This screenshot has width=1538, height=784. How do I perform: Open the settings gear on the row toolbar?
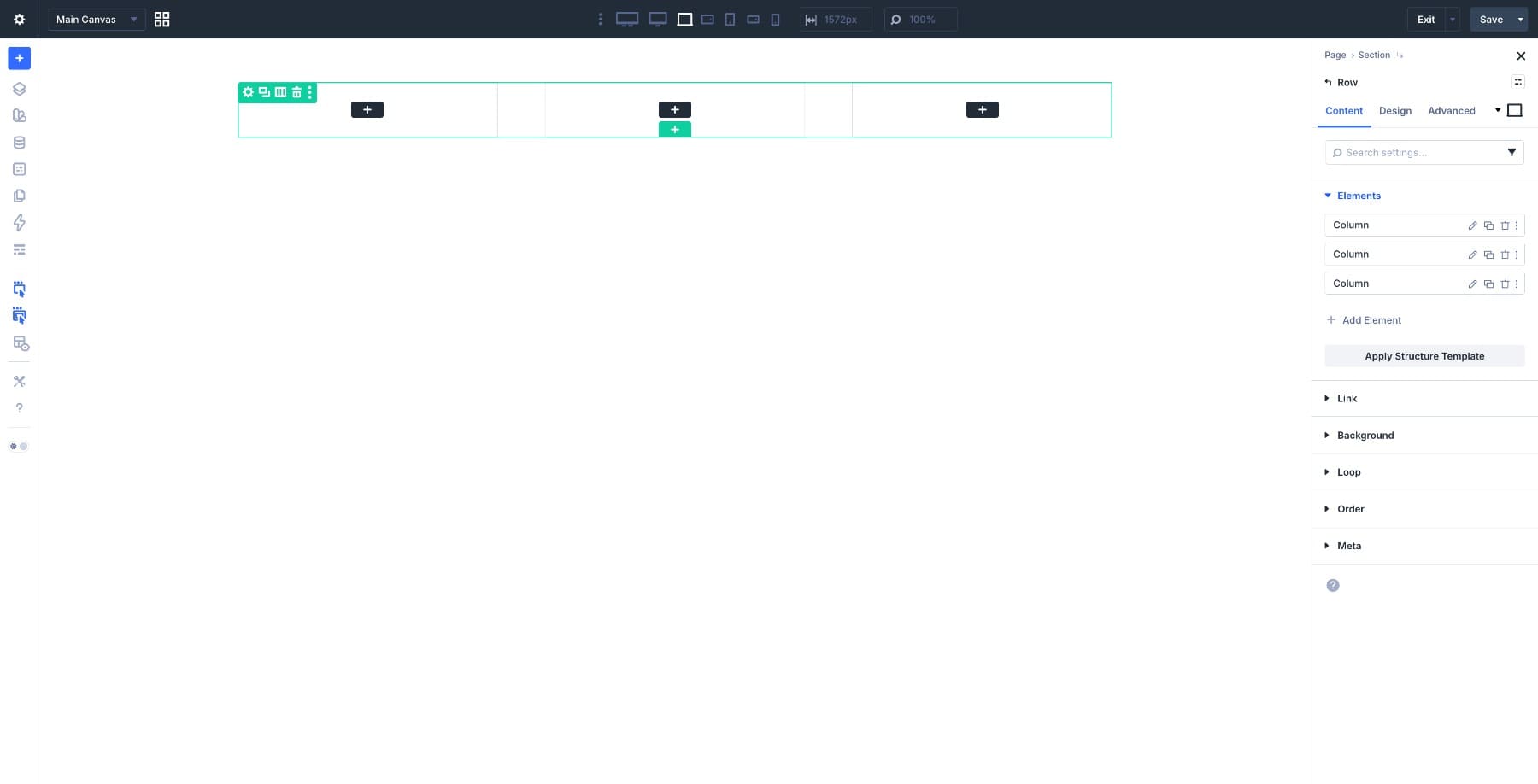[248, 92]
